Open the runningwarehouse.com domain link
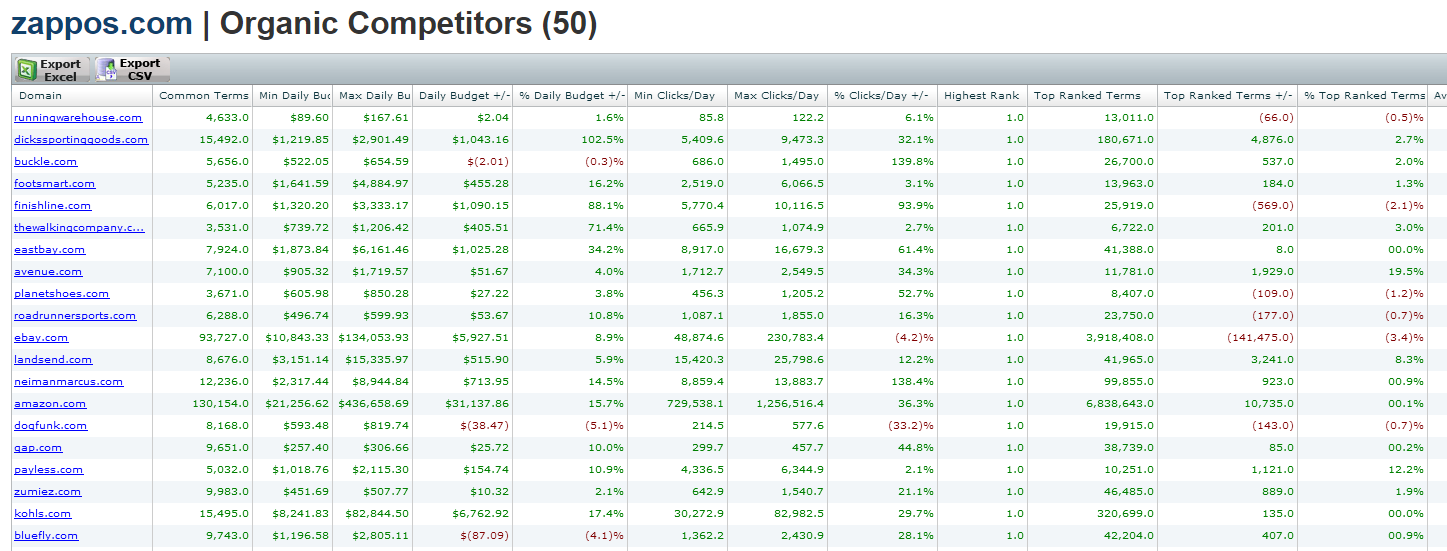Screen dimensions: 1447x551 click(78, 118)
